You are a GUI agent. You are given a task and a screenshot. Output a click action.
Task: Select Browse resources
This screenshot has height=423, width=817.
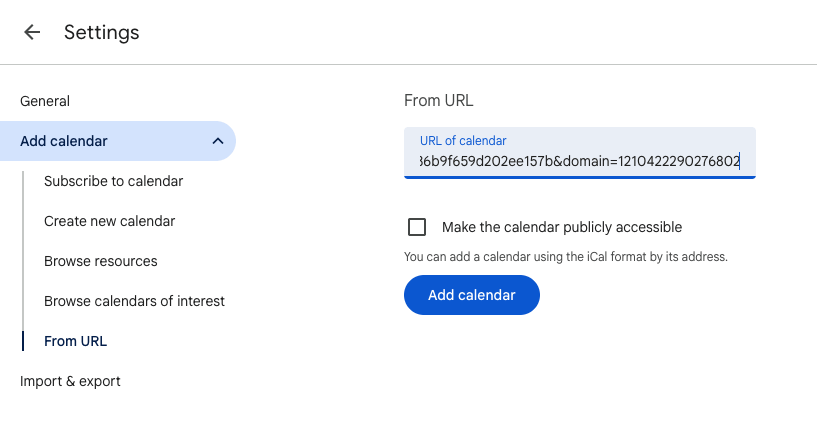101,261
